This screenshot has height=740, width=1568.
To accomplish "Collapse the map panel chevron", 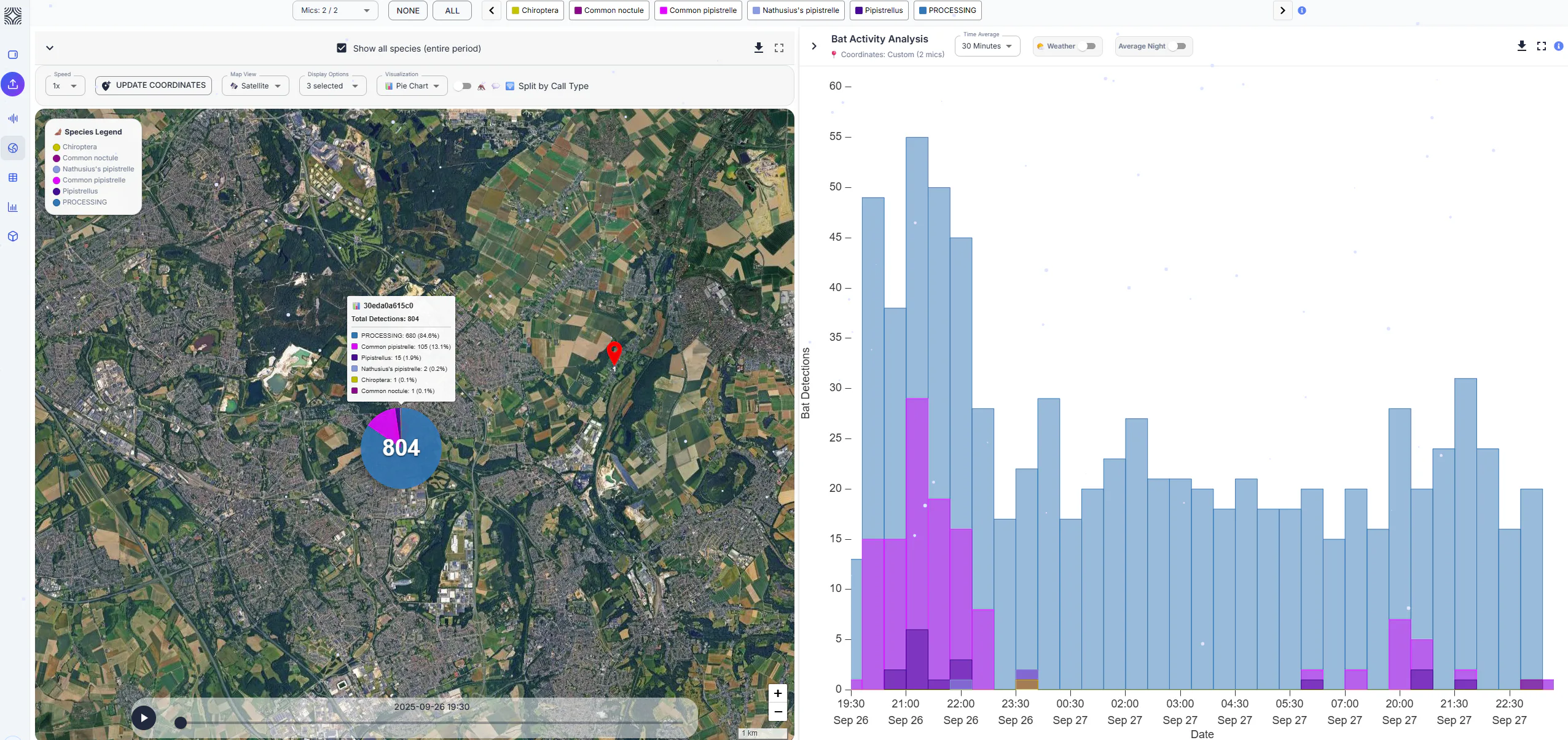I will (50, 48).
